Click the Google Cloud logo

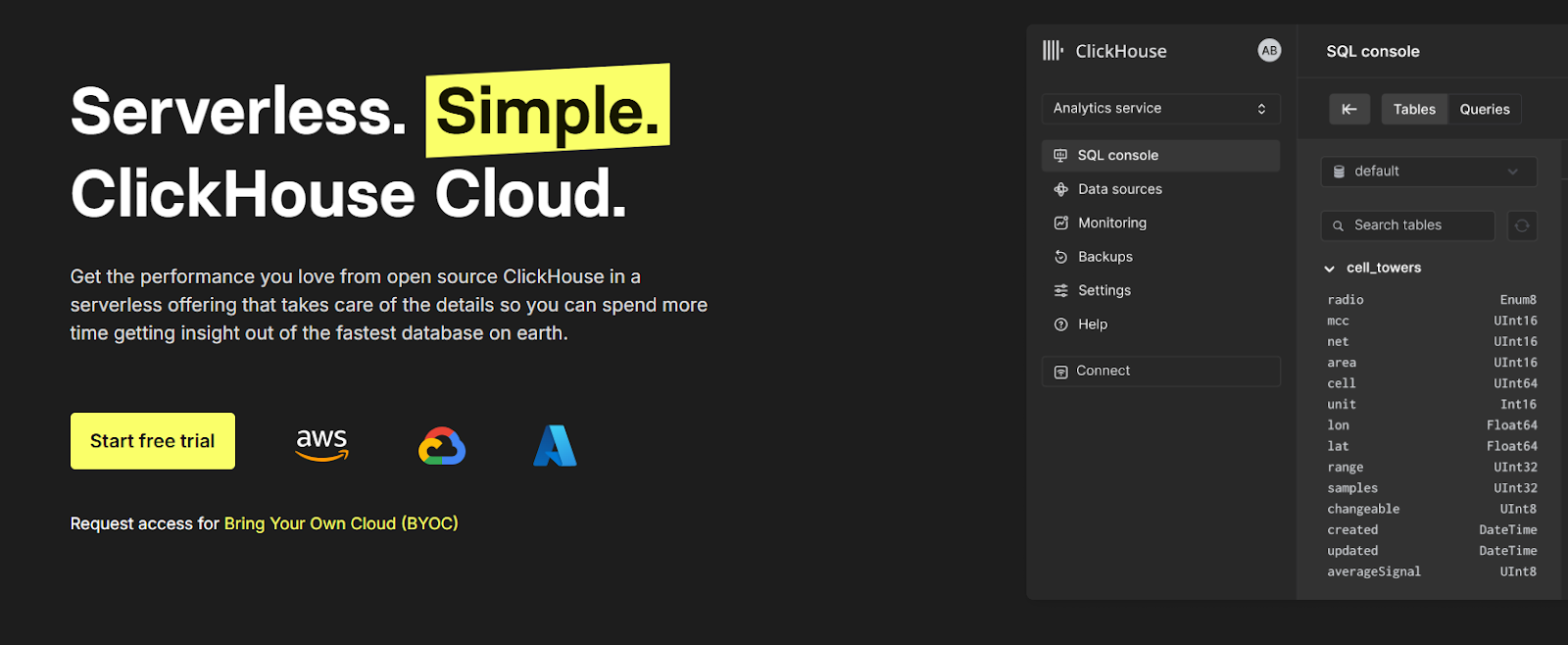click(x=442, y=446)
